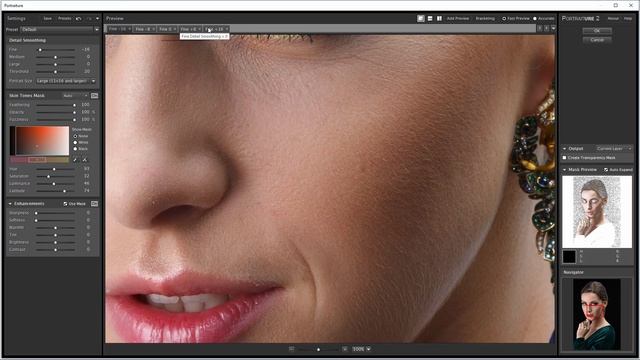
Task: Adjust the Medium detail smoothing slider
Action: 55,57
